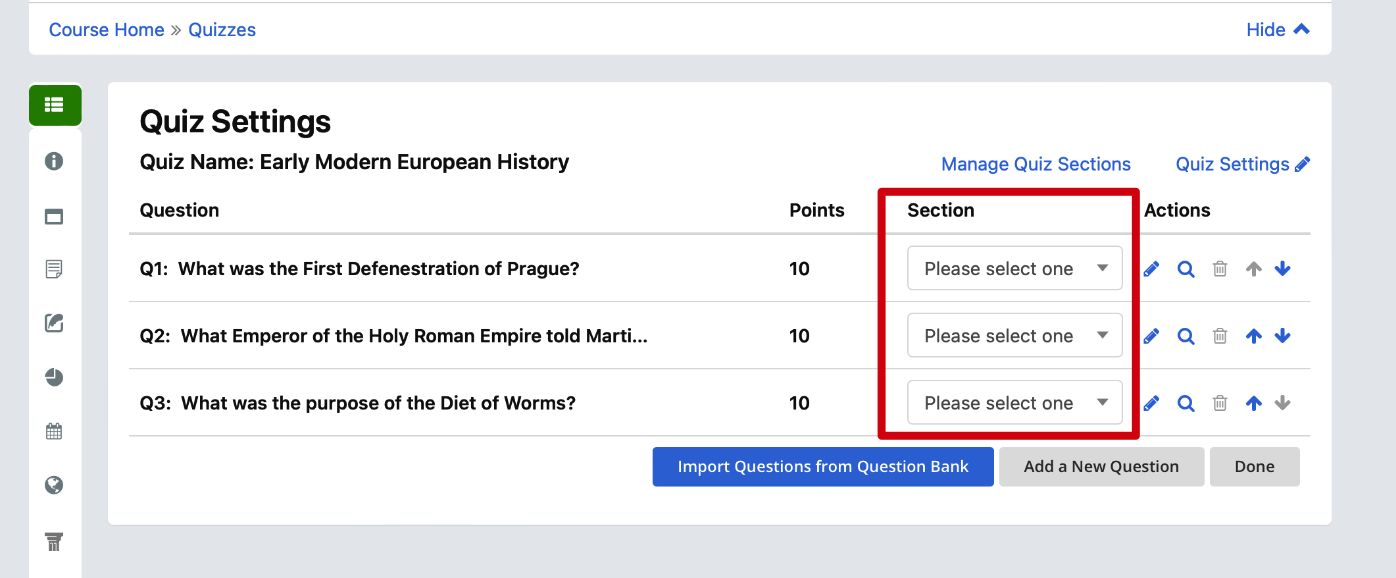
Task: Collapse the breadcrumb bar with Hide
Action: tap(1278, 30)
